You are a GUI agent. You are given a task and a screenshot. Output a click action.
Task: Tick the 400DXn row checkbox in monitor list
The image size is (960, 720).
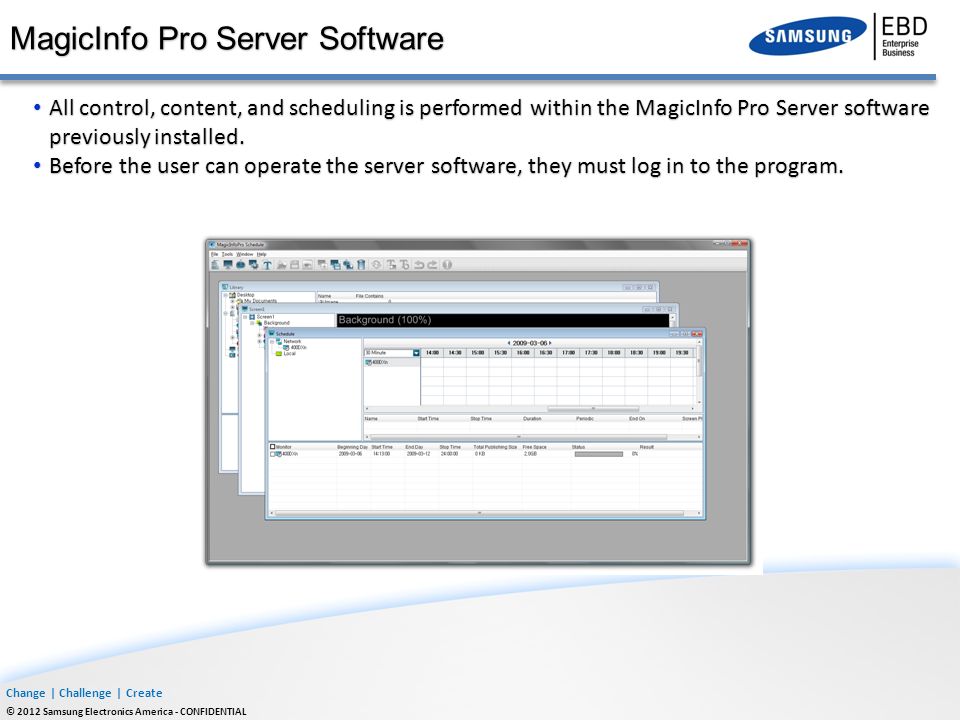point(273,454)
